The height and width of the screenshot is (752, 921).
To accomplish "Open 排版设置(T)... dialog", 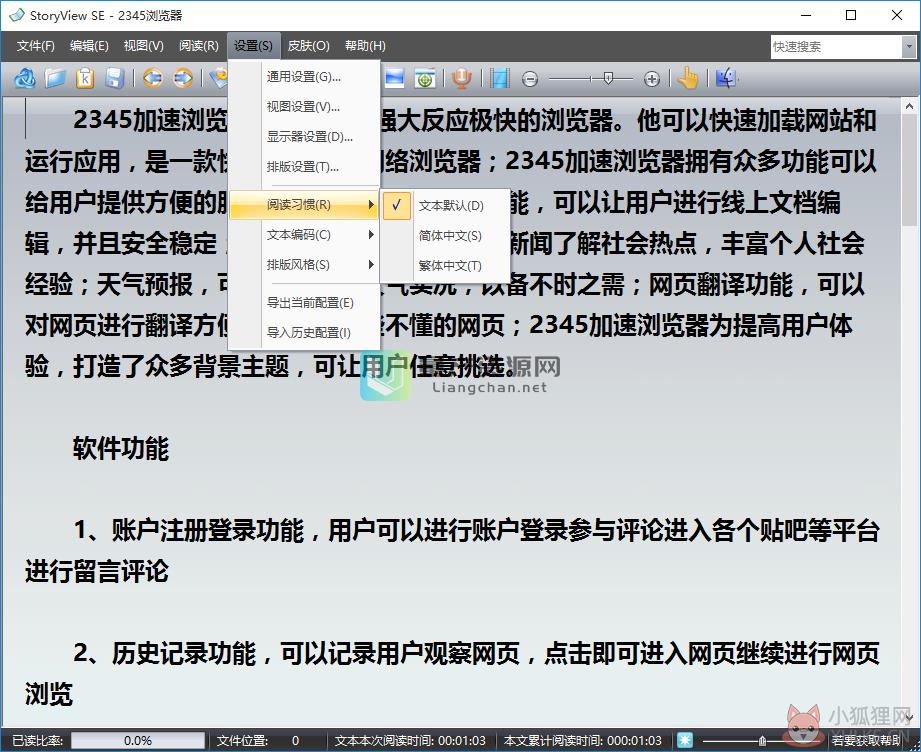I will tap(304, 167).
